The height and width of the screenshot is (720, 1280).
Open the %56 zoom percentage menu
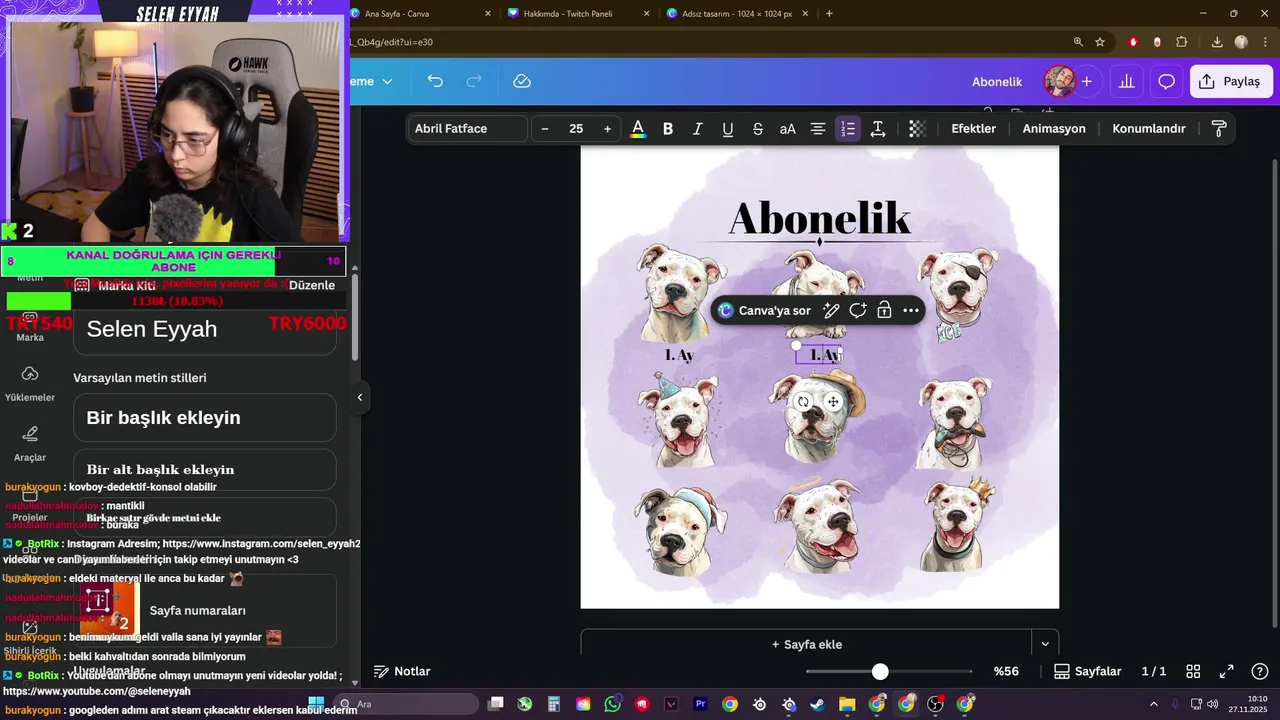[x=1006, y=672]
